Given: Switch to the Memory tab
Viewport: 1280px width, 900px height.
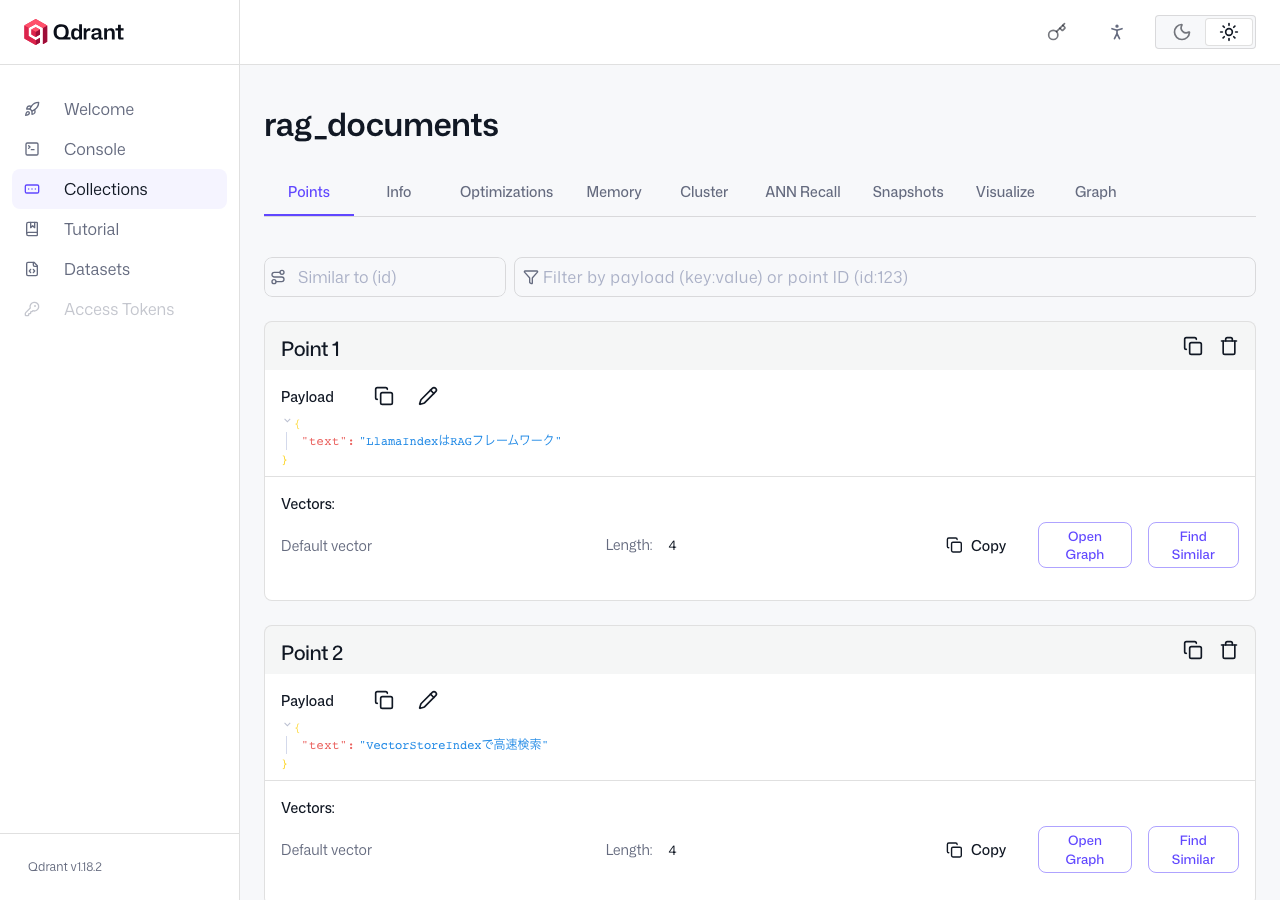Looking at the screenshot, I should pyautogui.click(x=614, y=192).
